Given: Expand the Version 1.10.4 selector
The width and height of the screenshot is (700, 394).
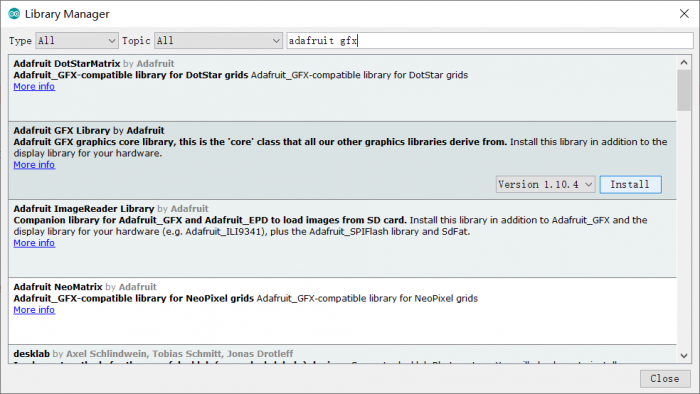Looking at the screenshot, I should [545, 184].
